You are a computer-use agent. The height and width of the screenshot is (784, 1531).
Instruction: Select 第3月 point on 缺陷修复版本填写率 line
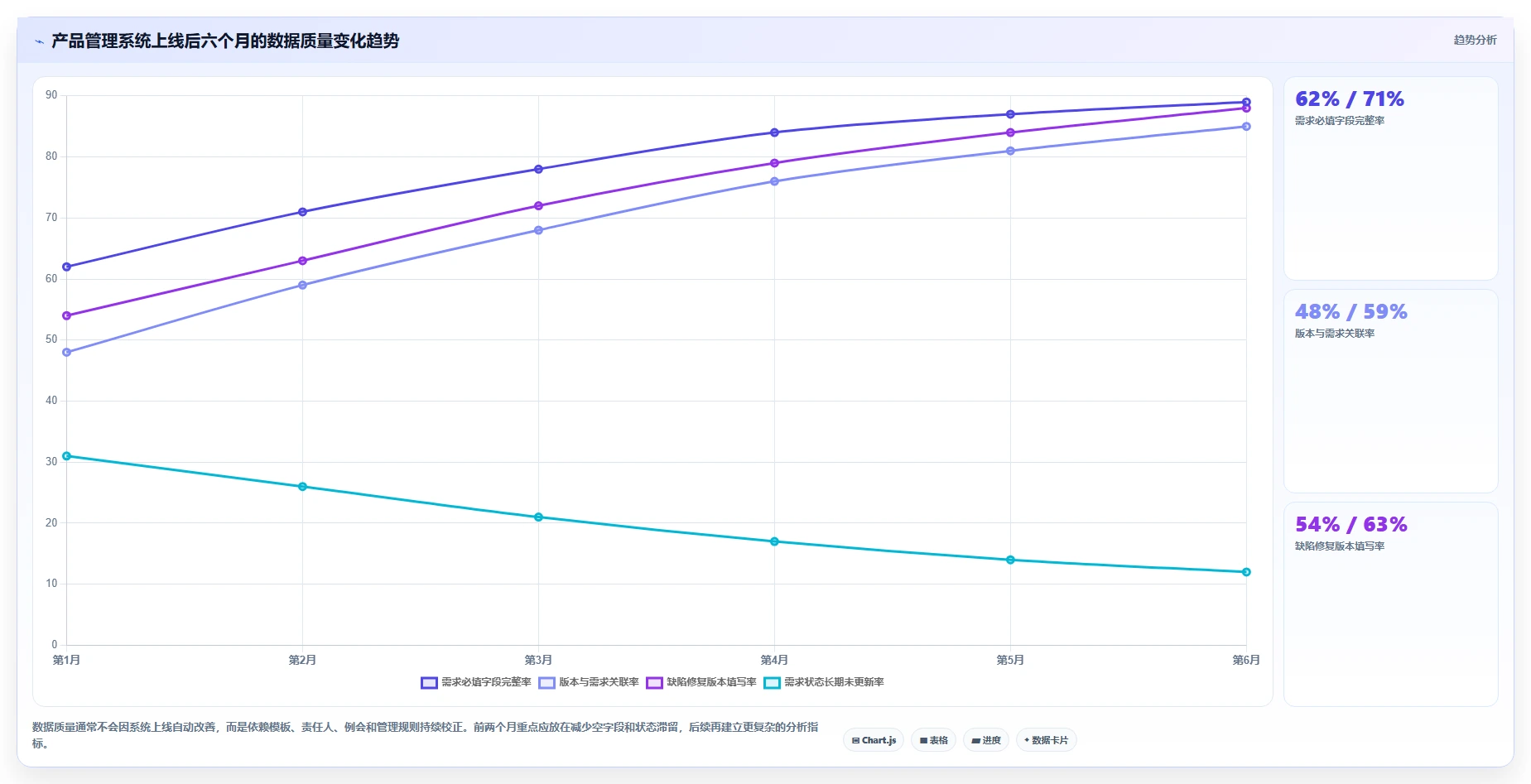pos(538,205)
